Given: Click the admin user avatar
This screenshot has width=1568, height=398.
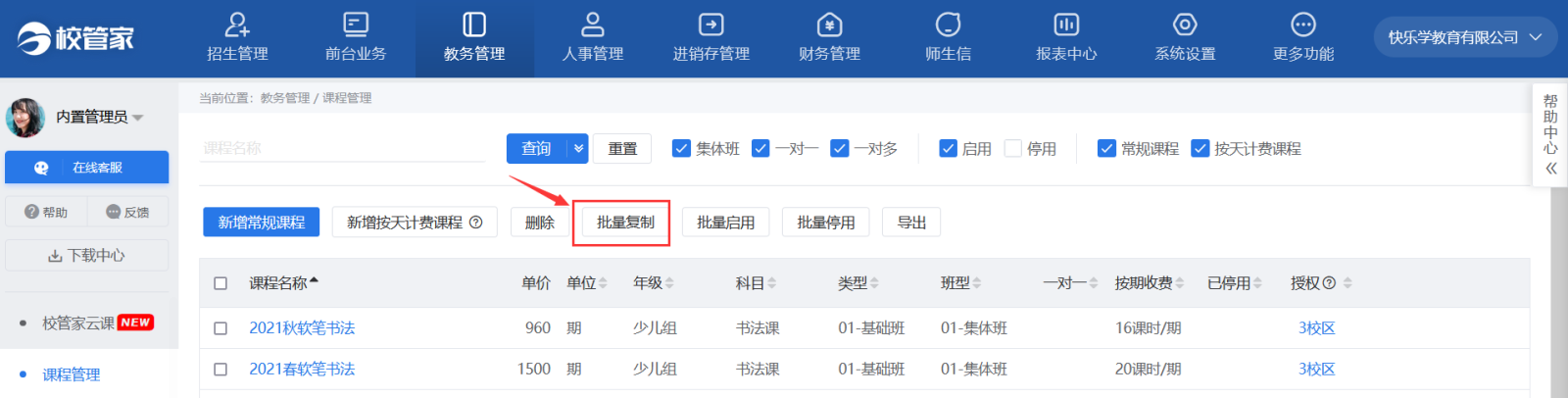Looking at the screenshot, I should [25, 117].
